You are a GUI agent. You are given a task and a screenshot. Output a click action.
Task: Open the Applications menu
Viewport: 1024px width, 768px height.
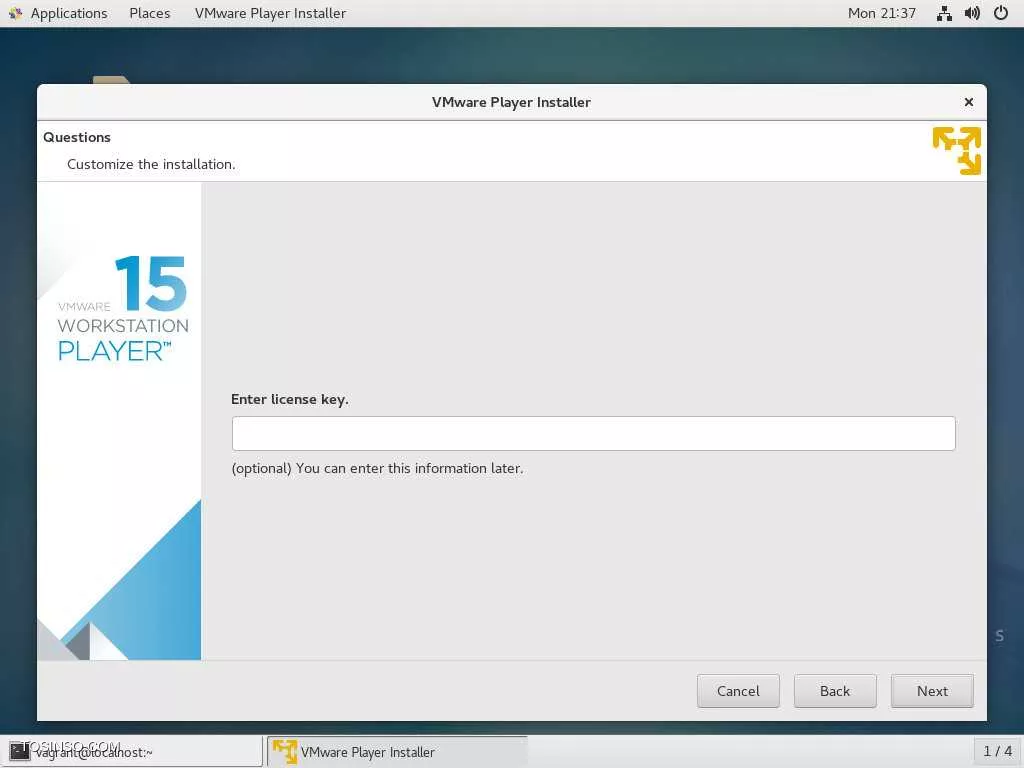tap(69, 13)
